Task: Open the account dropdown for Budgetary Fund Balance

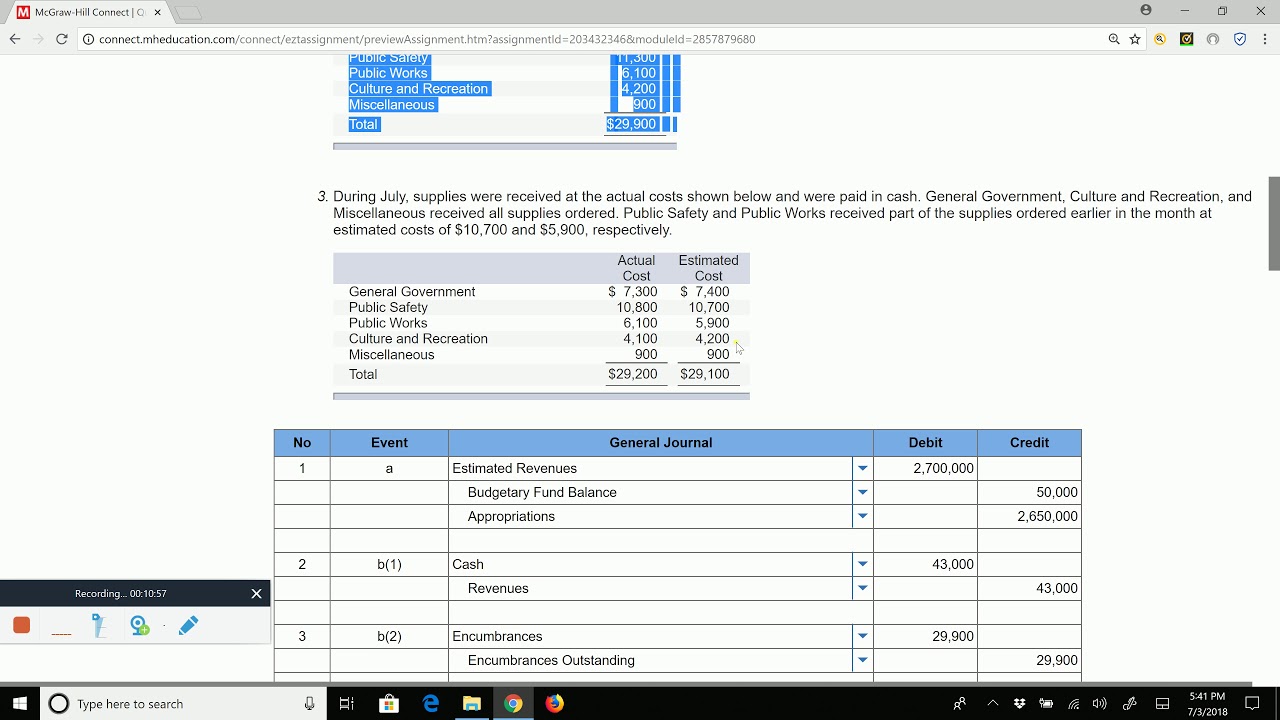Action: coord(862,492)
